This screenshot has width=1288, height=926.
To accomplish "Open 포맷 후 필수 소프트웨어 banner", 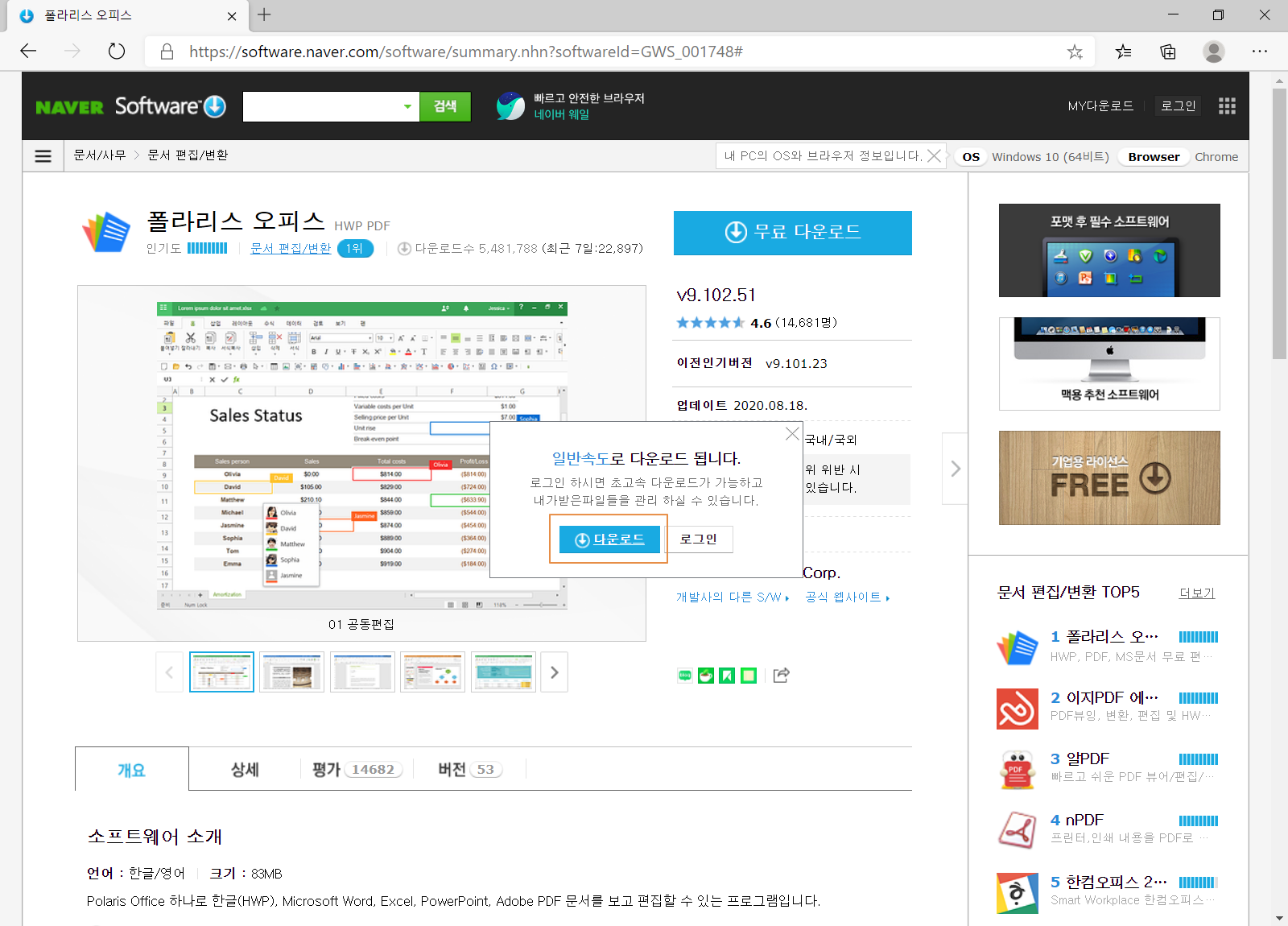I will (1109, 250).
